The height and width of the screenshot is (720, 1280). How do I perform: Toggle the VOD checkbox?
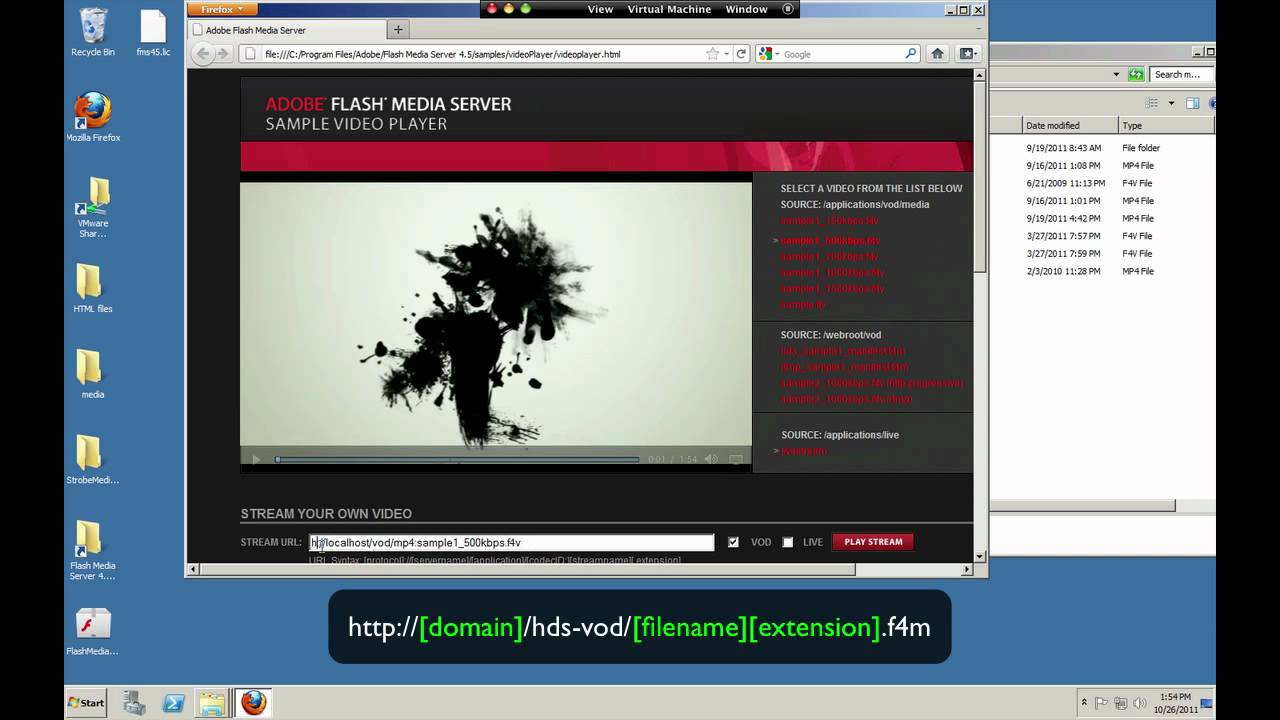(733, 542)
